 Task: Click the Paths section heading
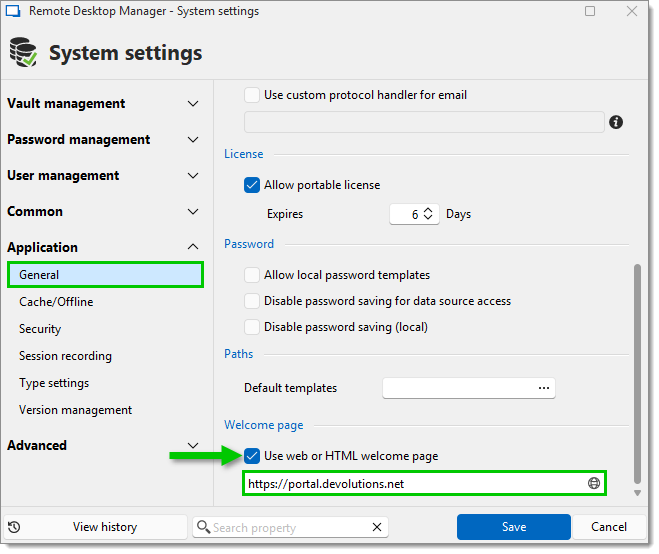pyautogui.click(x=238, y=354)
